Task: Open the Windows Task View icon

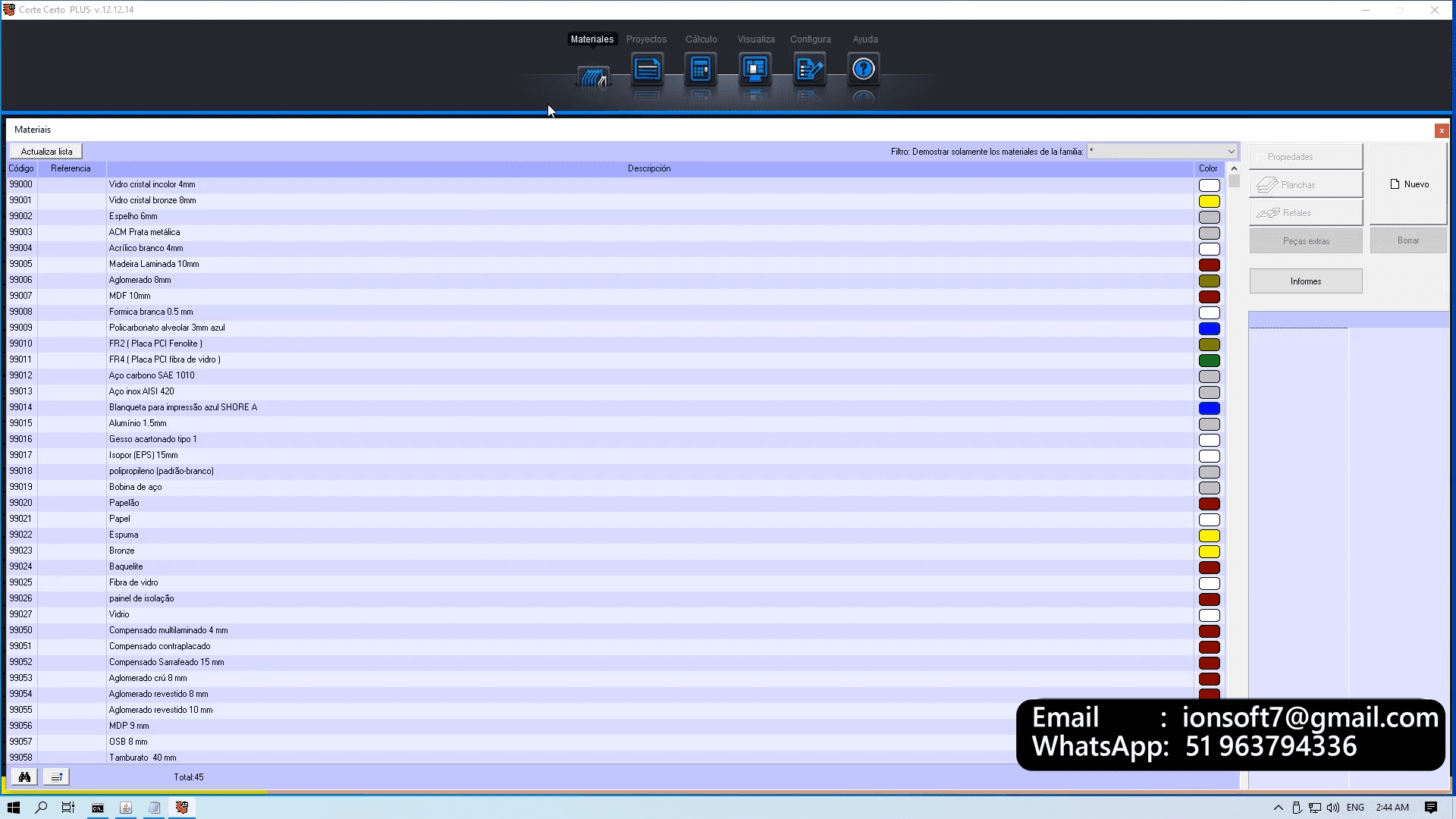Action: tap(68, 808)
